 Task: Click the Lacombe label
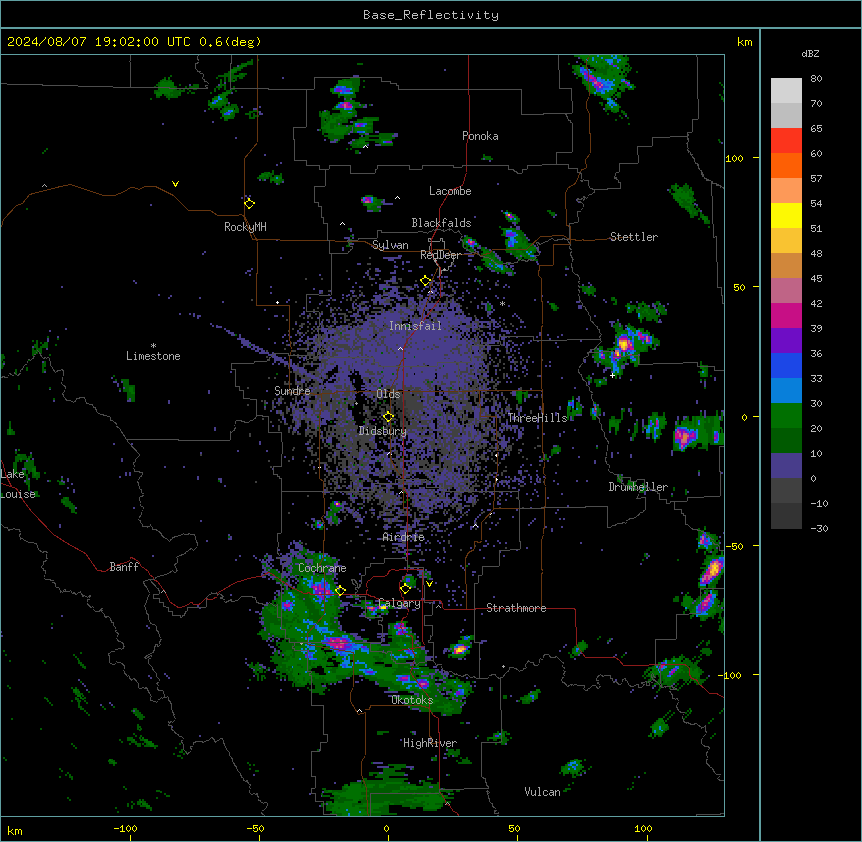[x=450, y=191]
